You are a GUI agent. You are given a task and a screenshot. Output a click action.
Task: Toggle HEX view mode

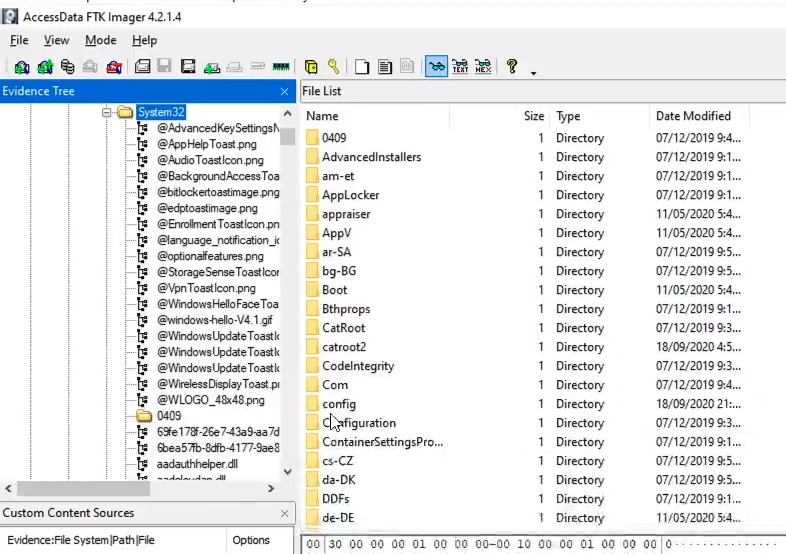coord(483,67)
